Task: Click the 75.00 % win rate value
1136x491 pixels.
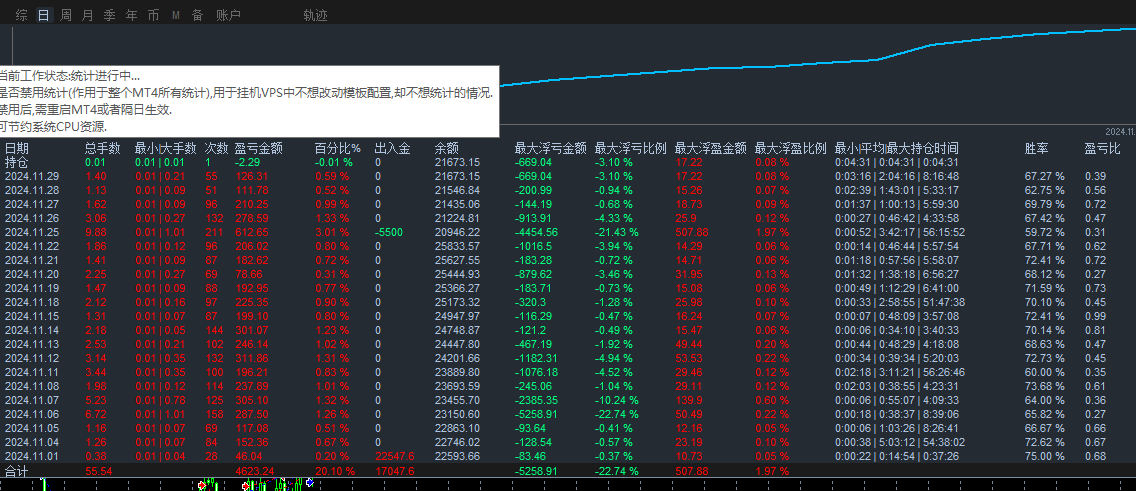Action: point(1045,456)
